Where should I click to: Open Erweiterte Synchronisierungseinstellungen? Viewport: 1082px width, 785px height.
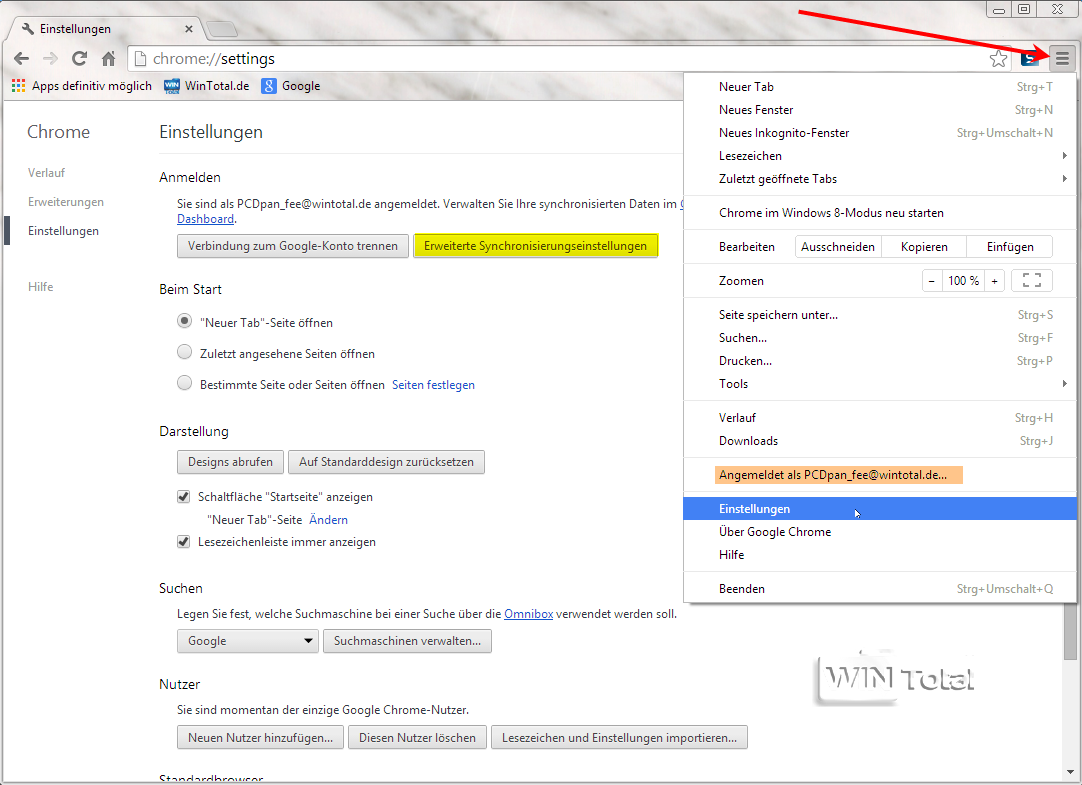pyautogui.click(x=535, y=246)
